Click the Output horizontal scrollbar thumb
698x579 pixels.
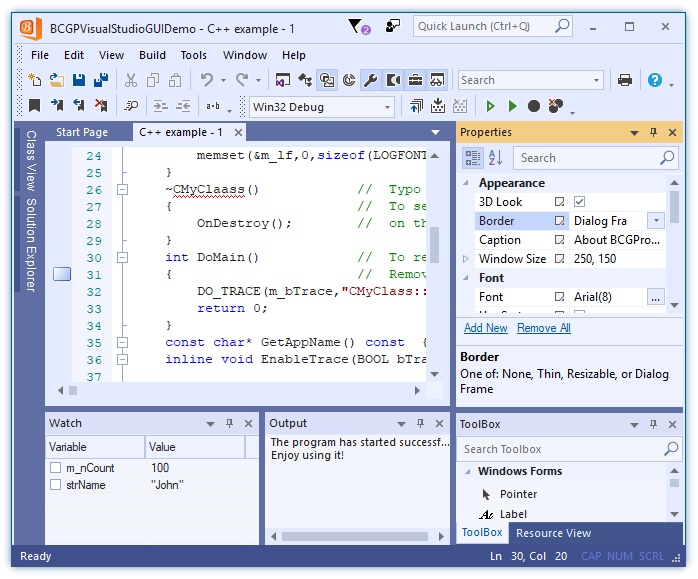tap(354, 537)
